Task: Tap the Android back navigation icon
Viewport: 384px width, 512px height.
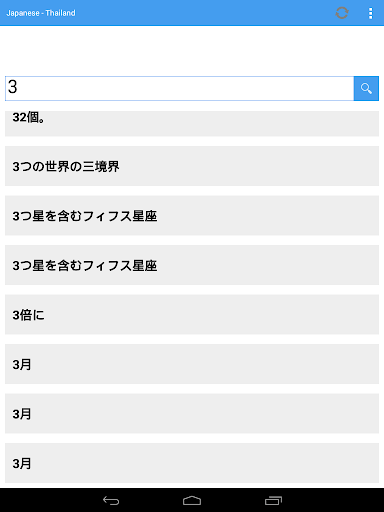Action: (111, 500)
